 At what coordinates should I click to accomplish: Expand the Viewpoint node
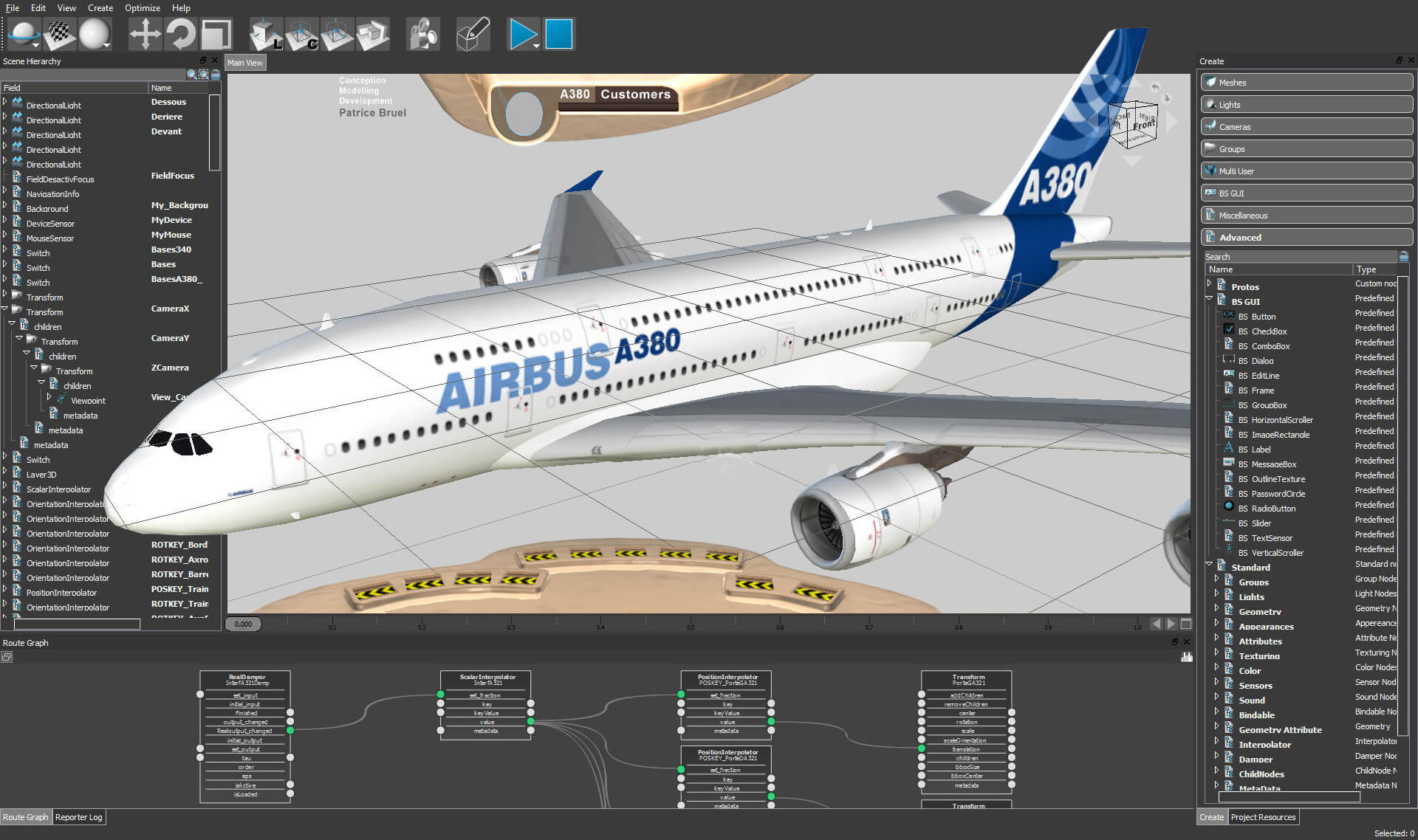(49, 397)
